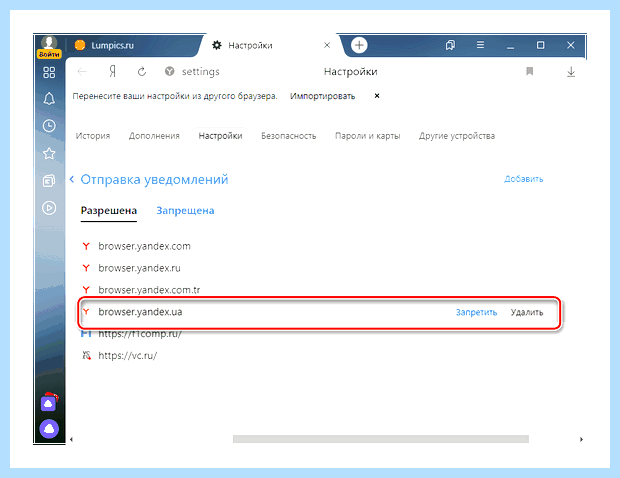This screenshot has width=620, height=478.
Task: Open the История section
Action: pos(93,136)
